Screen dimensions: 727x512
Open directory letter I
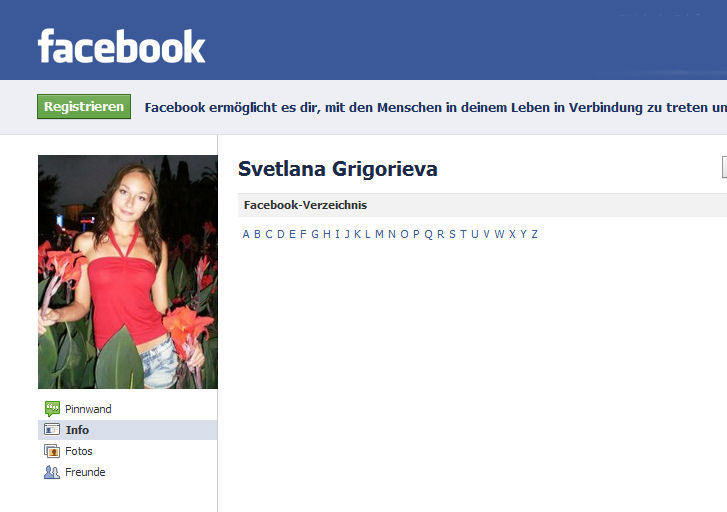pyautogui.click(x=337, y=234)
